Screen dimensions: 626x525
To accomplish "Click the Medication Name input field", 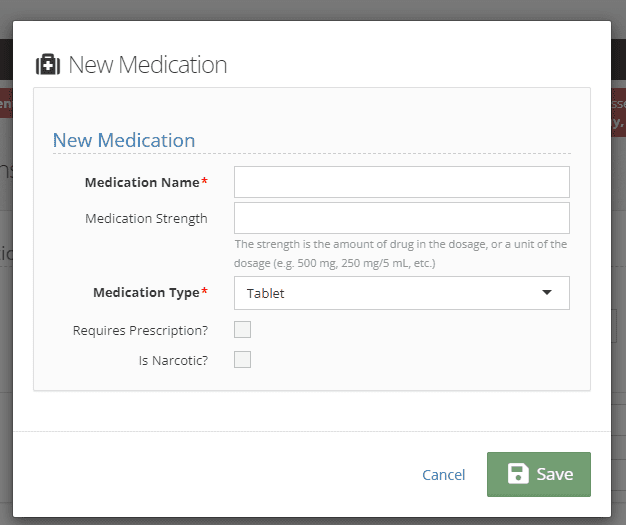I will click(402, 182).
